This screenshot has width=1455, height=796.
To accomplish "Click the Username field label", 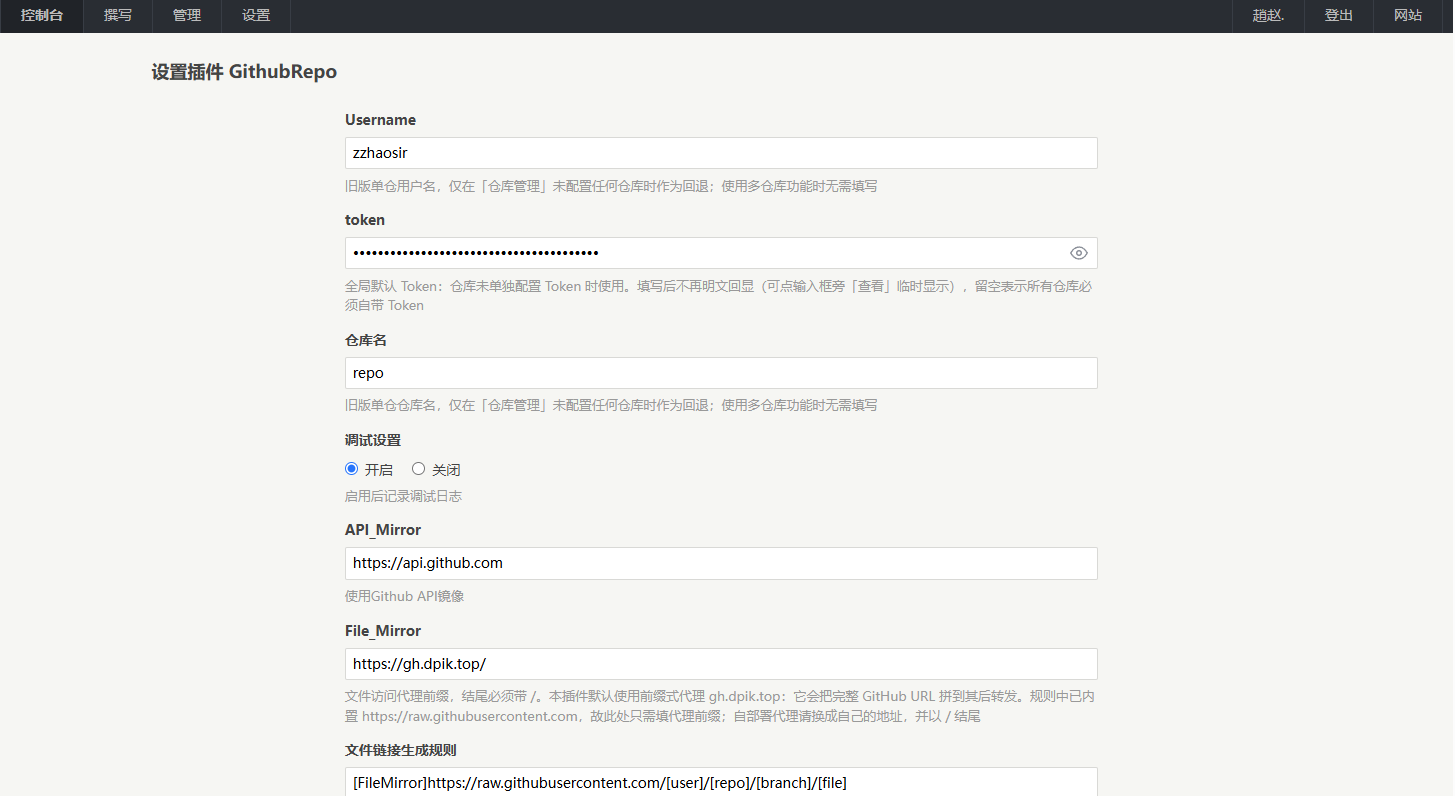I will [380, 120].
